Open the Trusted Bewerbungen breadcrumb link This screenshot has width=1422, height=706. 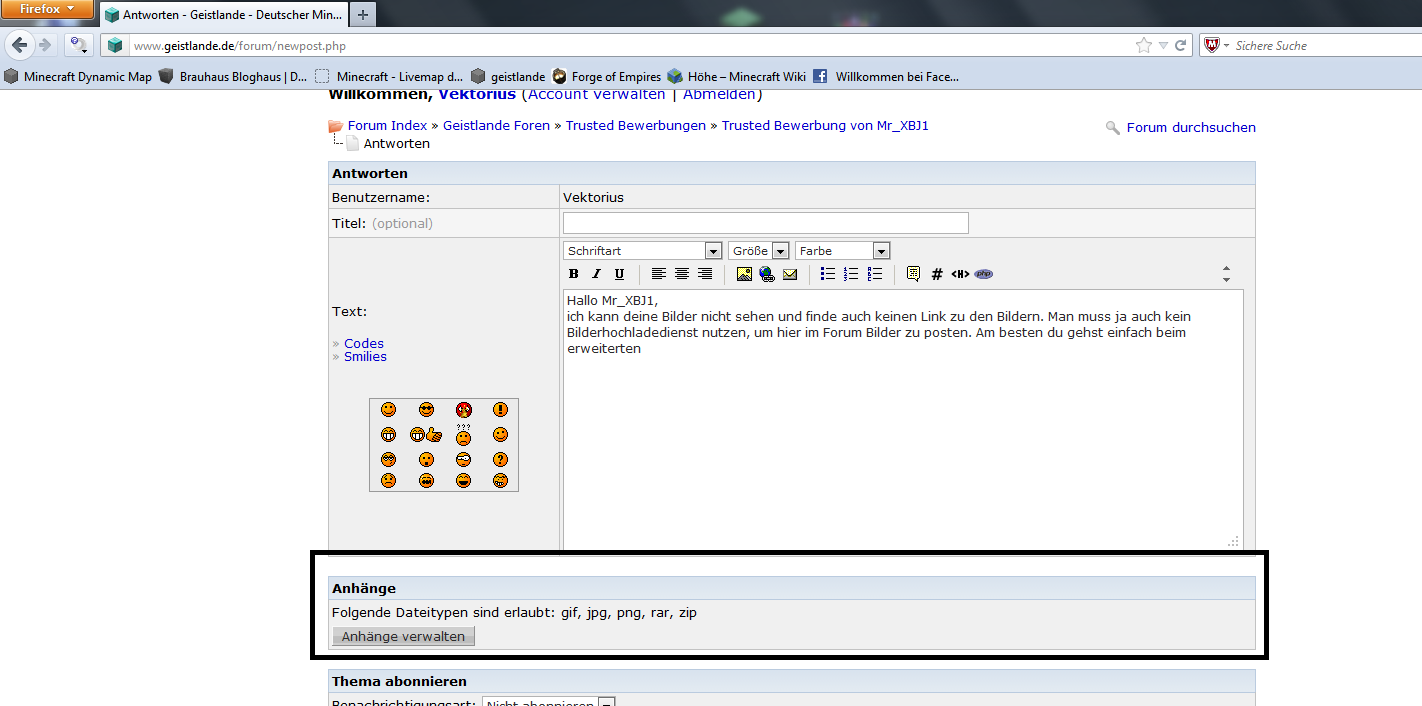coord(636,126)
